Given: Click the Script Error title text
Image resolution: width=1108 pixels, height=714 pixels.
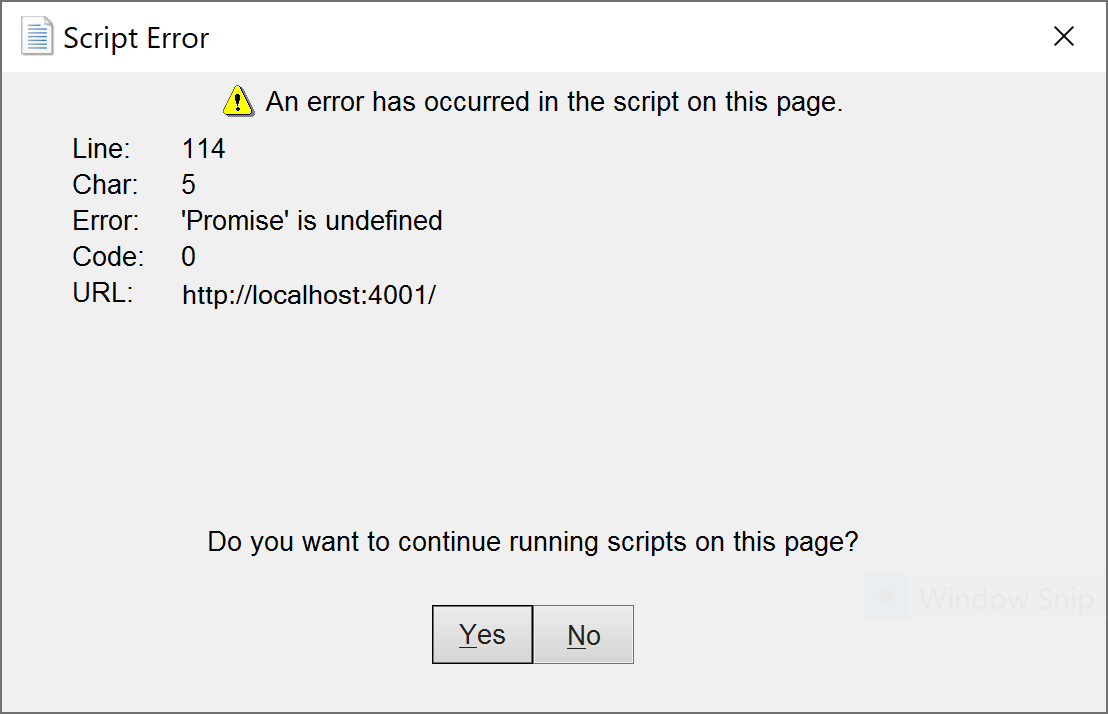Looking at the screenshot, I should [136, 37].
